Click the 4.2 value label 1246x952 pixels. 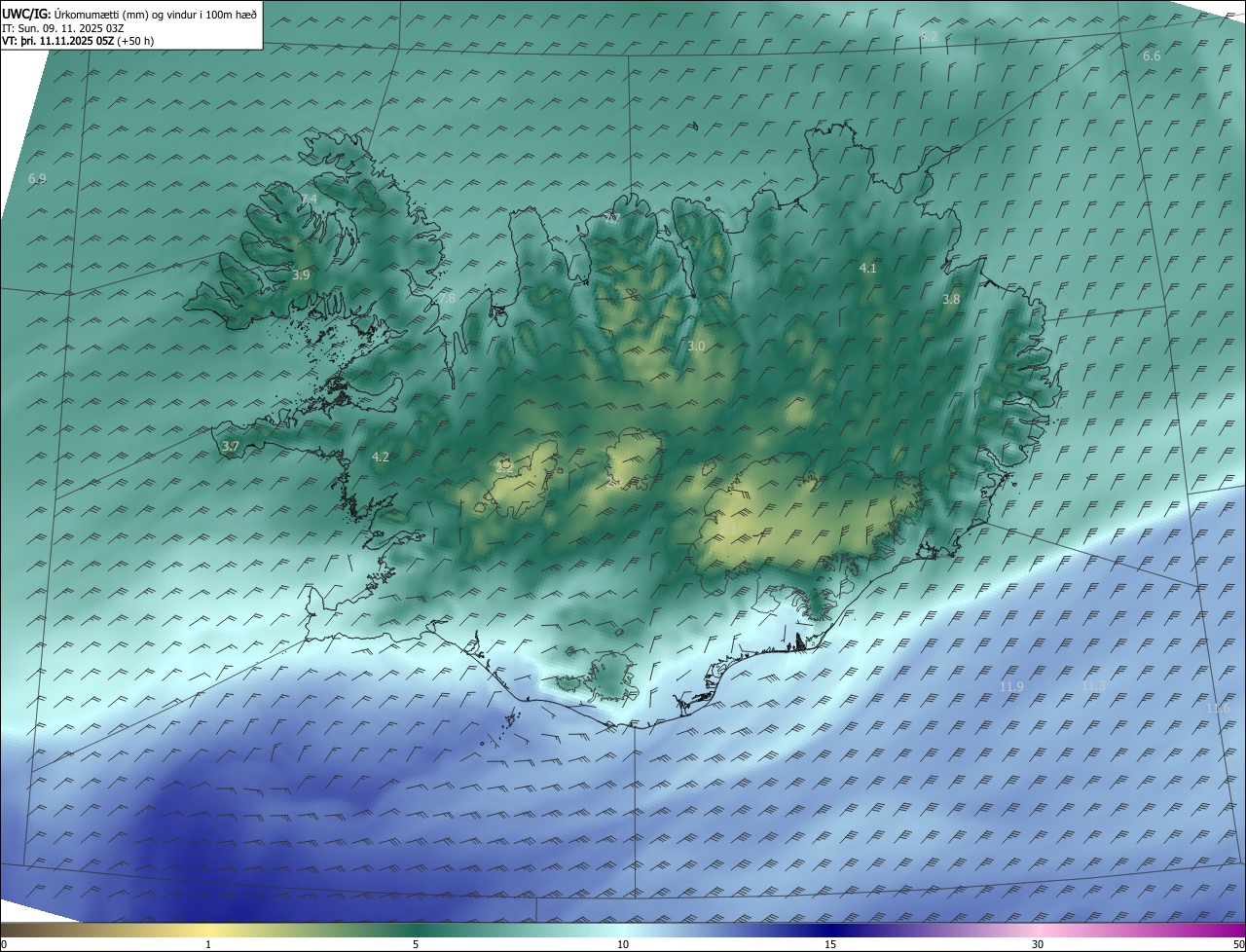point(381,457)
